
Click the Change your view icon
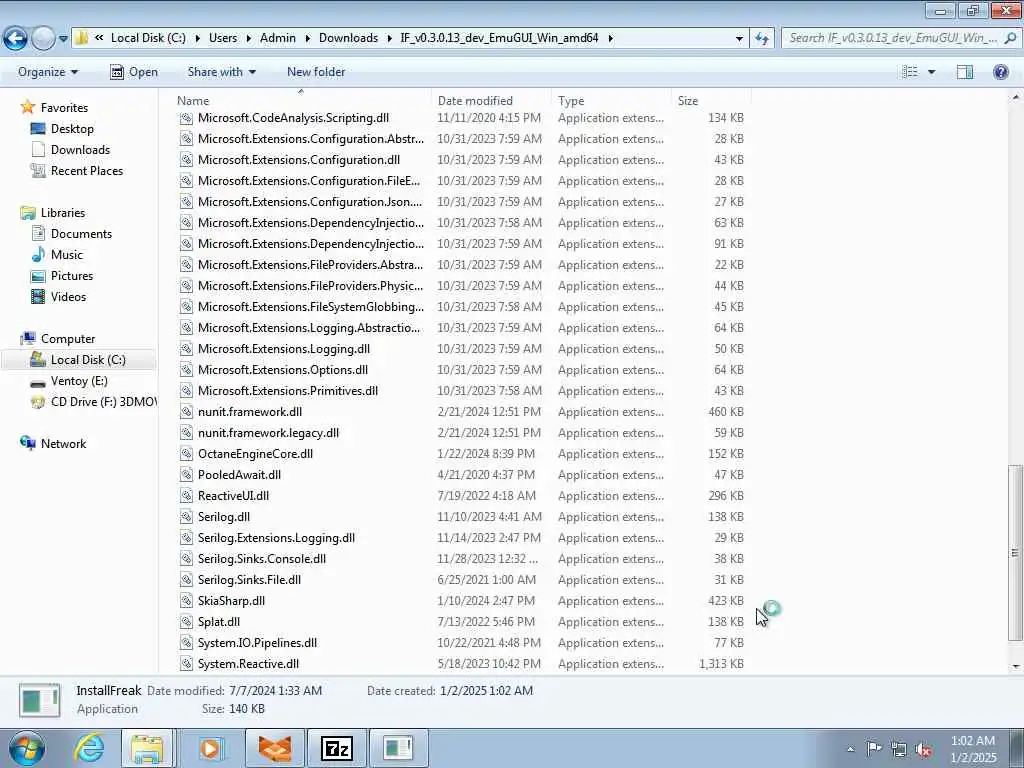[x=910, y=72]
